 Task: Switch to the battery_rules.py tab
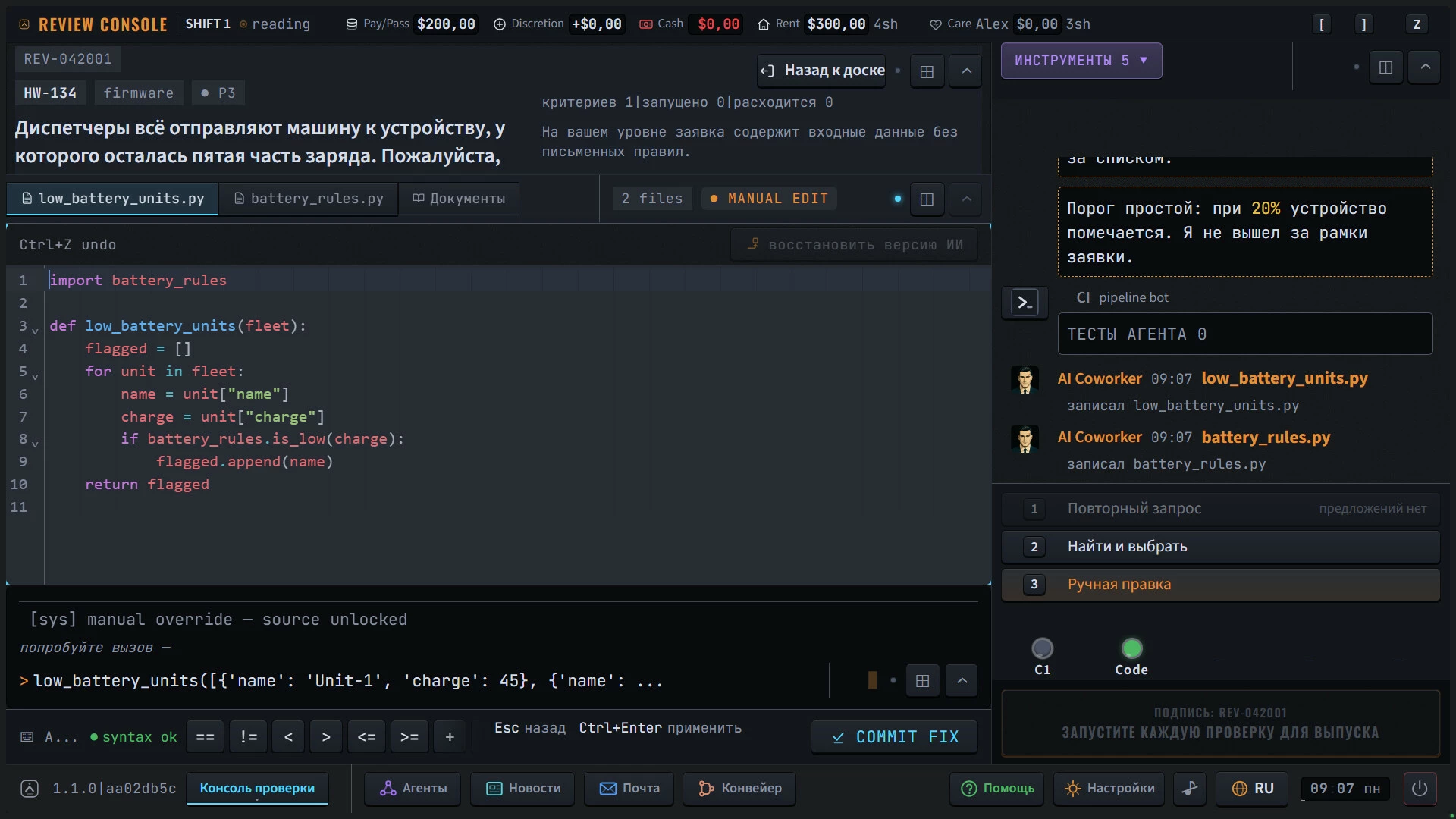click(x=309, y=199)
